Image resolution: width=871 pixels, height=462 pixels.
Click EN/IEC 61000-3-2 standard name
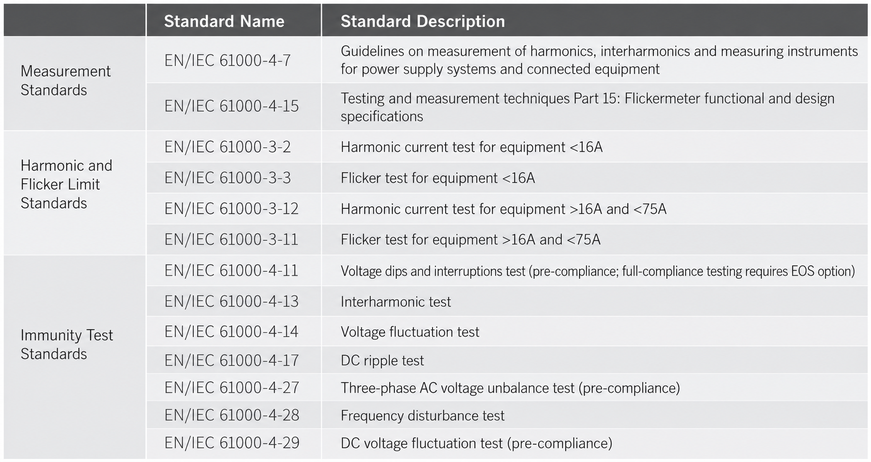click(x=227, y=147)
